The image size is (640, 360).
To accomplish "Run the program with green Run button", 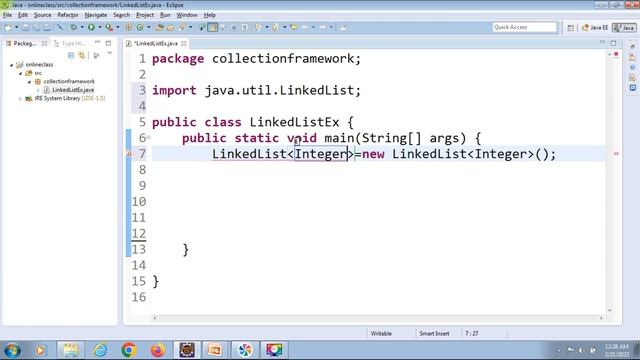I will point(91,27).
